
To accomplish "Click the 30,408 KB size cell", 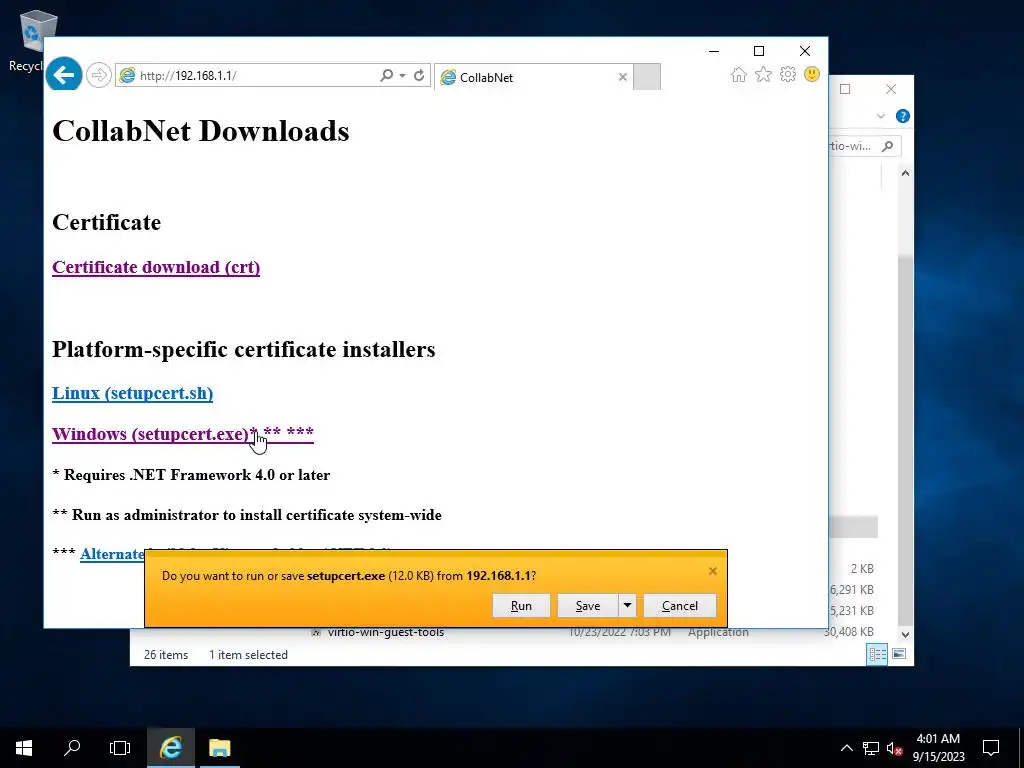I will pyautogui.click(x=849, y=632).
